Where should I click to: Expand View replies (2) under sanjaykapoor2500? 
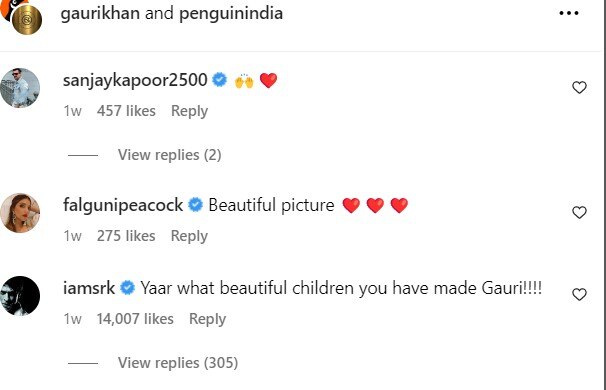(x=170, y=155)
